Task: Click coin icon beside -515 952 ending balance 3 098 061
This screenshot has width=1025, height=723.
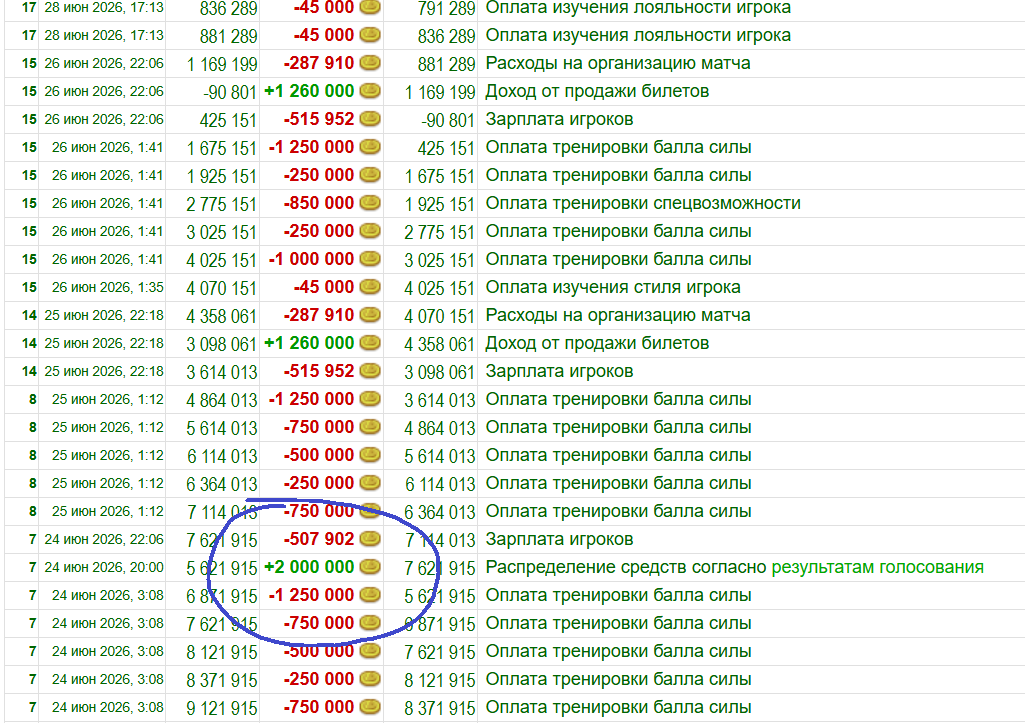Action: tap(370, 371)
